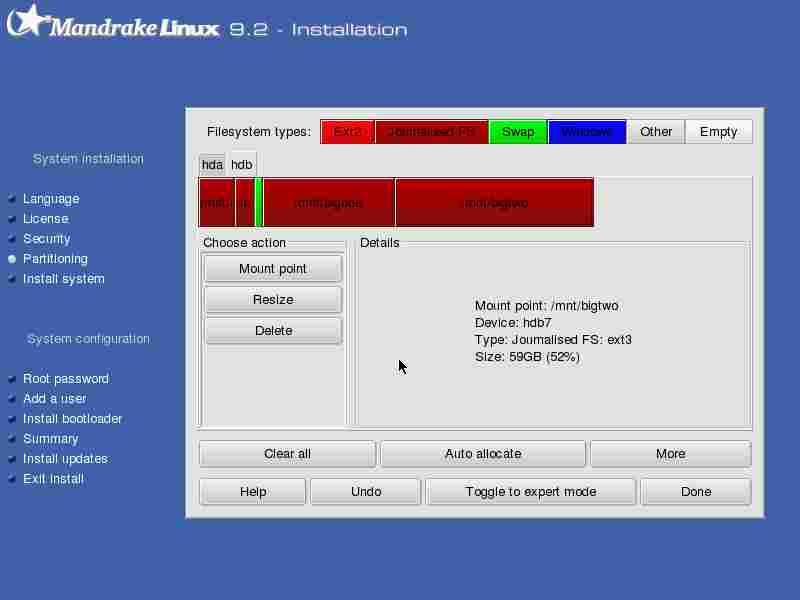Click the empty unallocated disk space block
This screenshot has width=800, height=600.
[x=672, y=203]
